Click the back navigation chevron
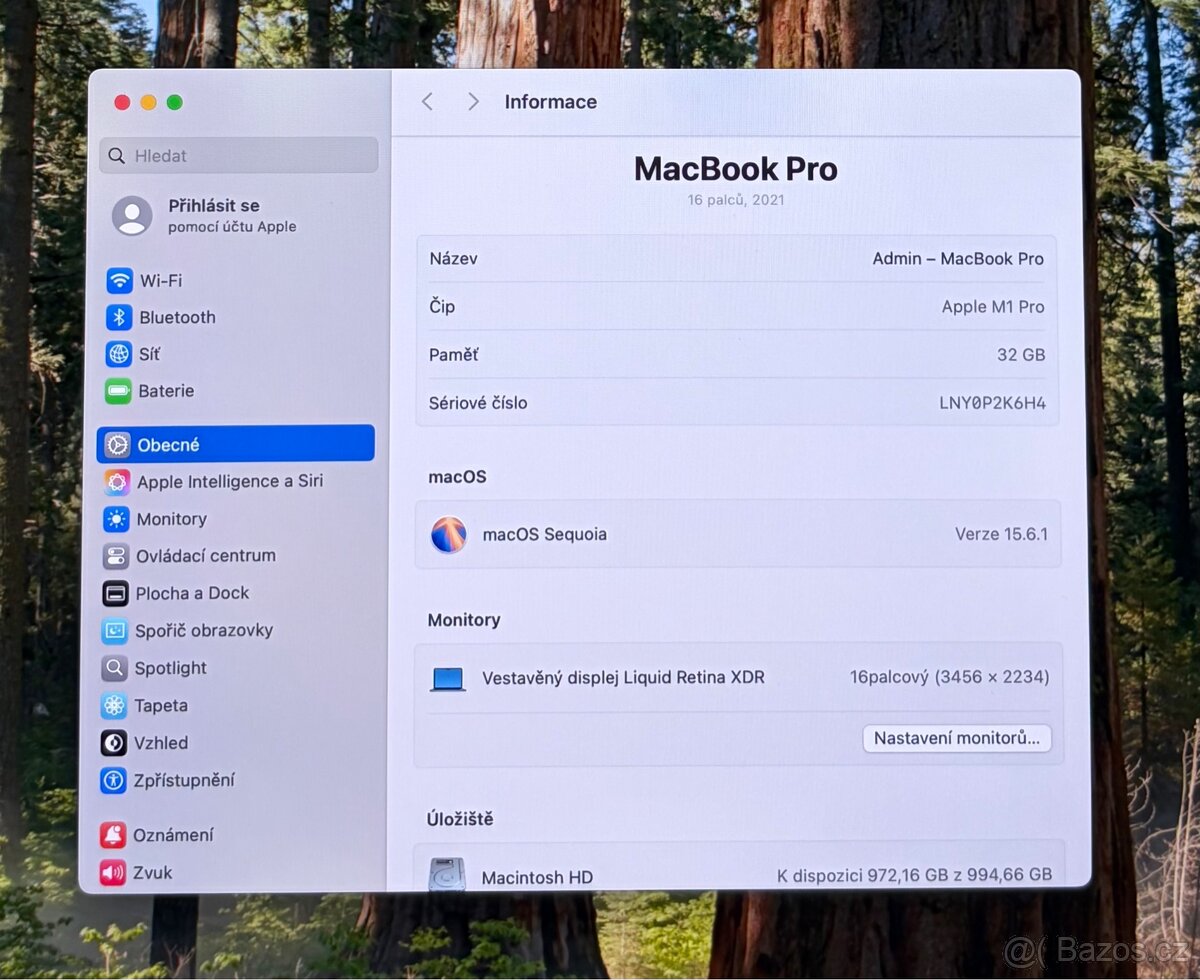The width and height of the screenshot is (1200, 980). 427,101
